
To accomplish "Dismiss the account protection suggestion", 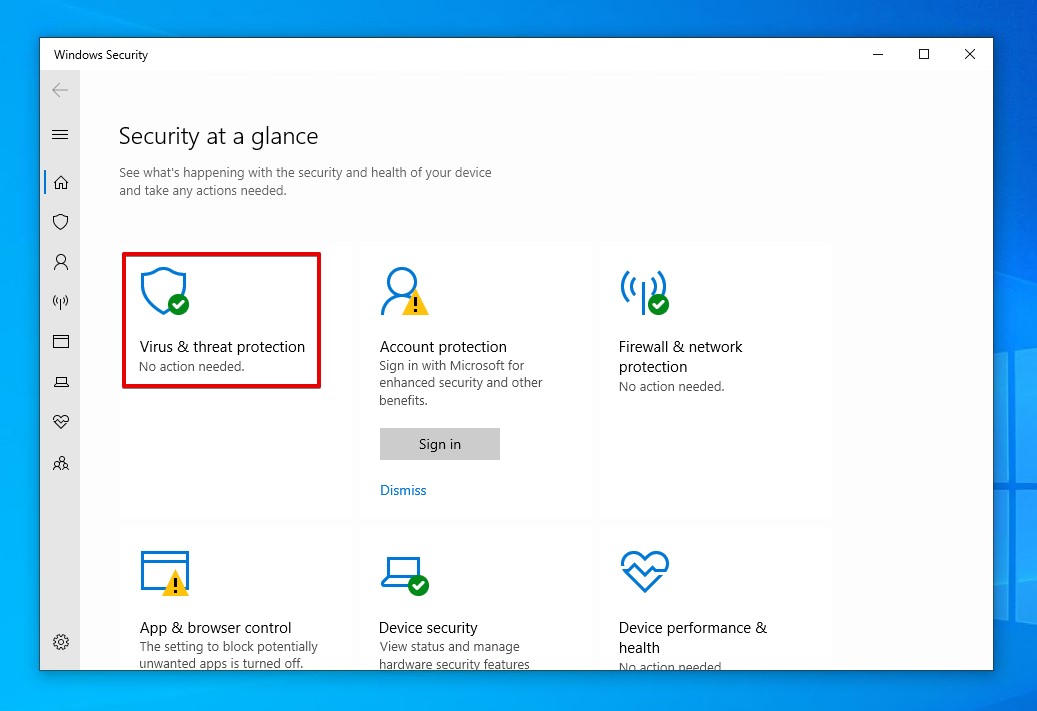I will click(x=403, y=490).
